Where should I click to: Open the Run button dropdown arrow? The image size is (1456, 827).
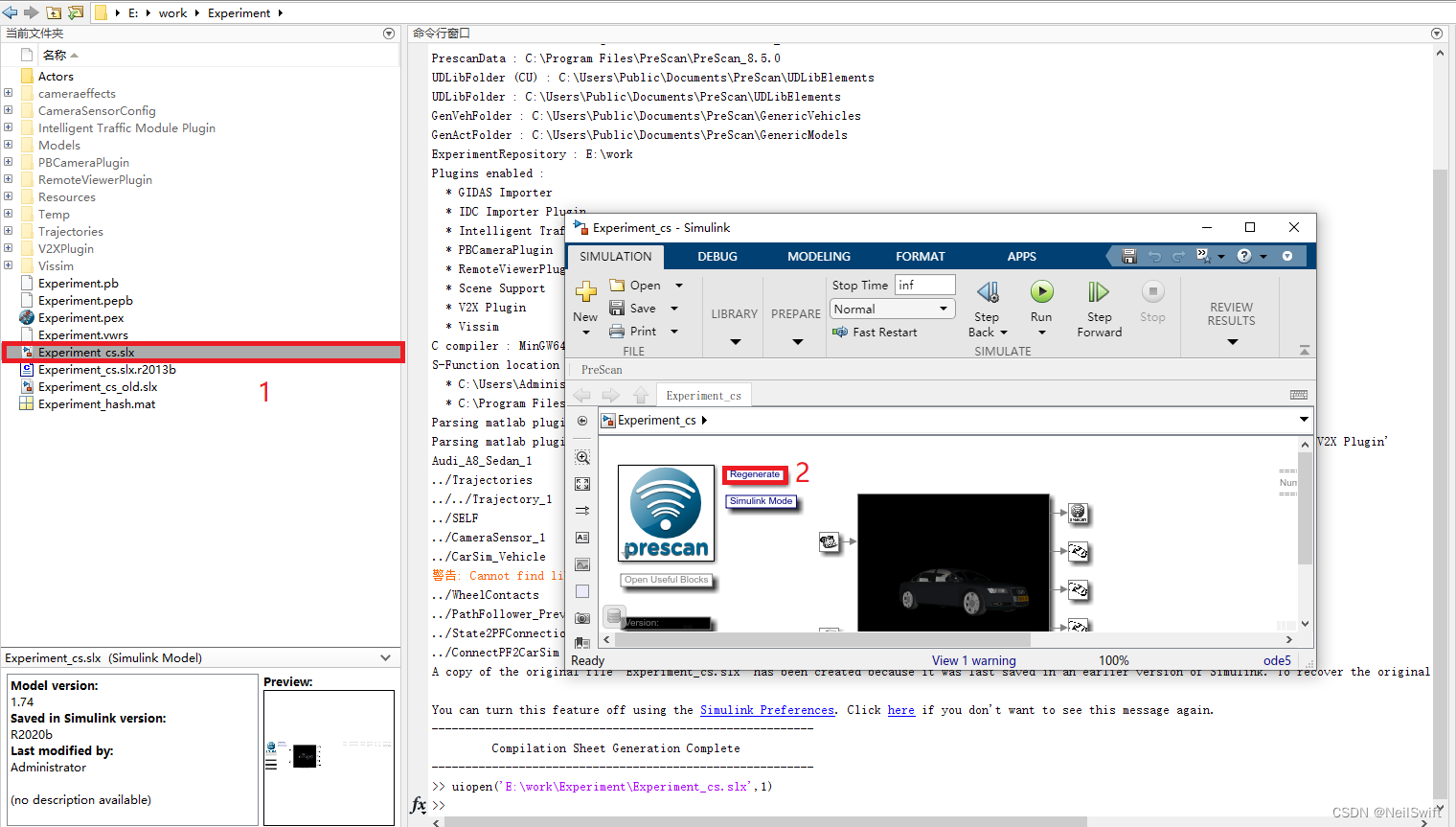coord(1041,333)
